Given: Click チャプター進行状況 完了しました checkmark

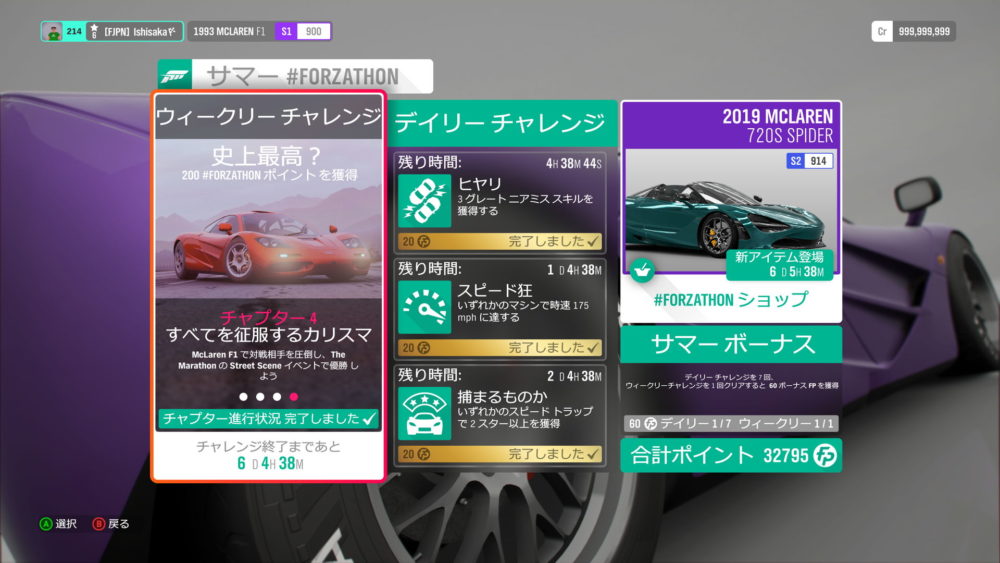Looking at the screenshot, I should (370, 418).
